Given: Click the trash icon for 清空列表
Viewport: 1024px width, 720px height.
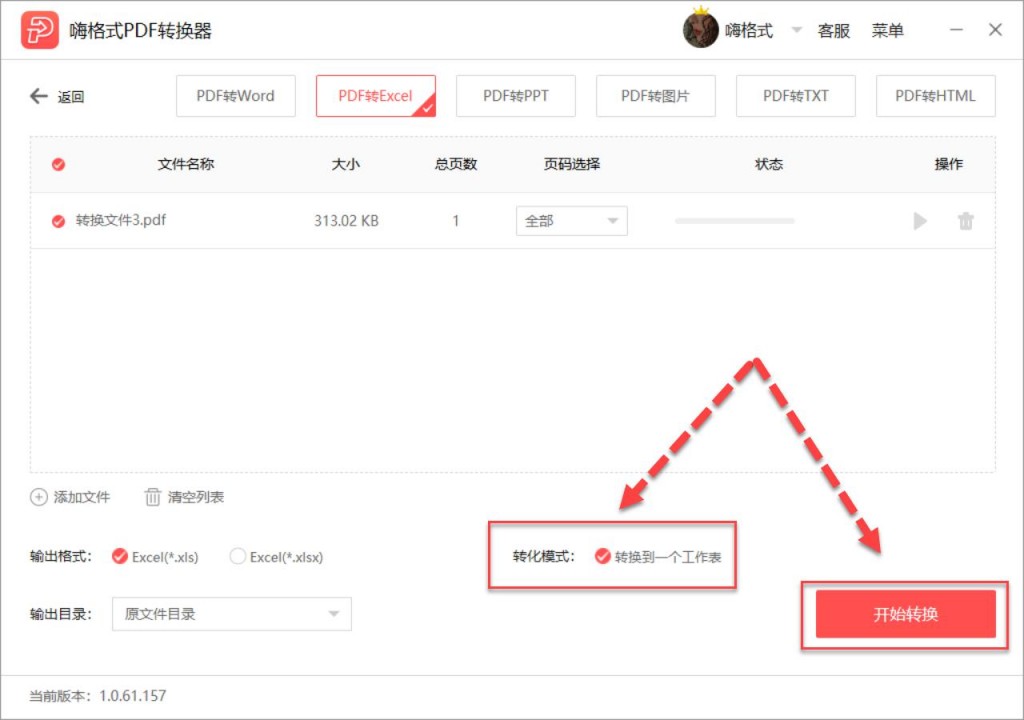Looking at the screenshot, I should pos(152,497).
